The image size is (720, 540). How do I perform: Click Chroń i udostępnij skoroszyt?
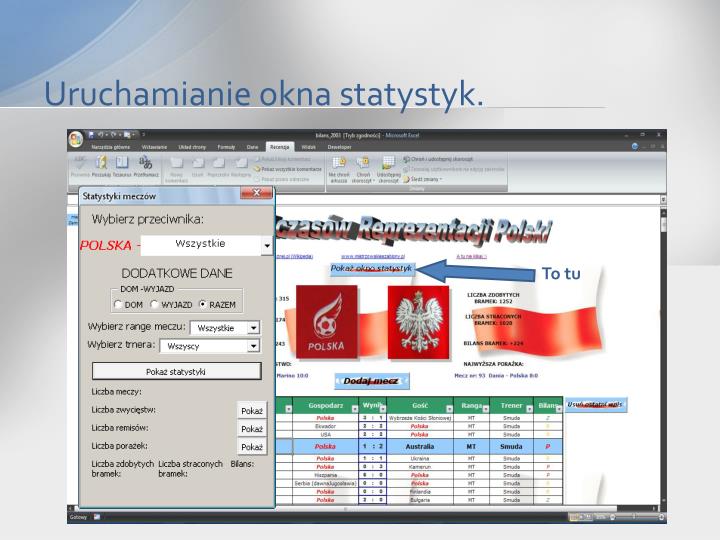[x=438, y=159]
